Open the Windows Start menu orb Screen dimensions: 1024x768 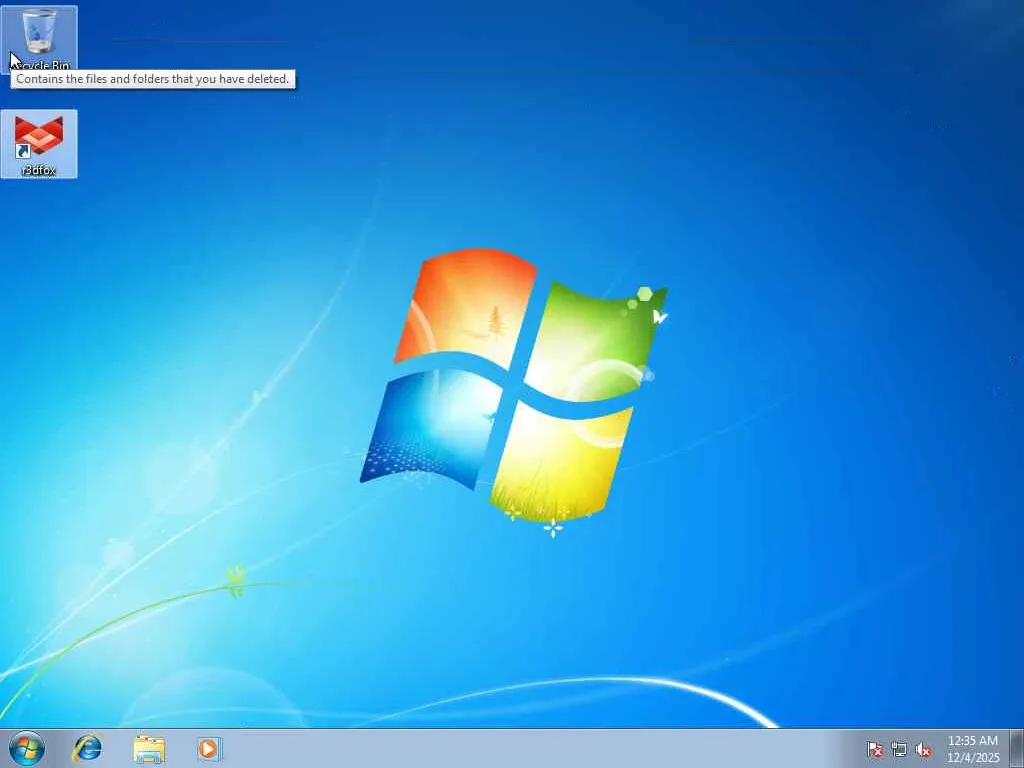click(27, 748)
